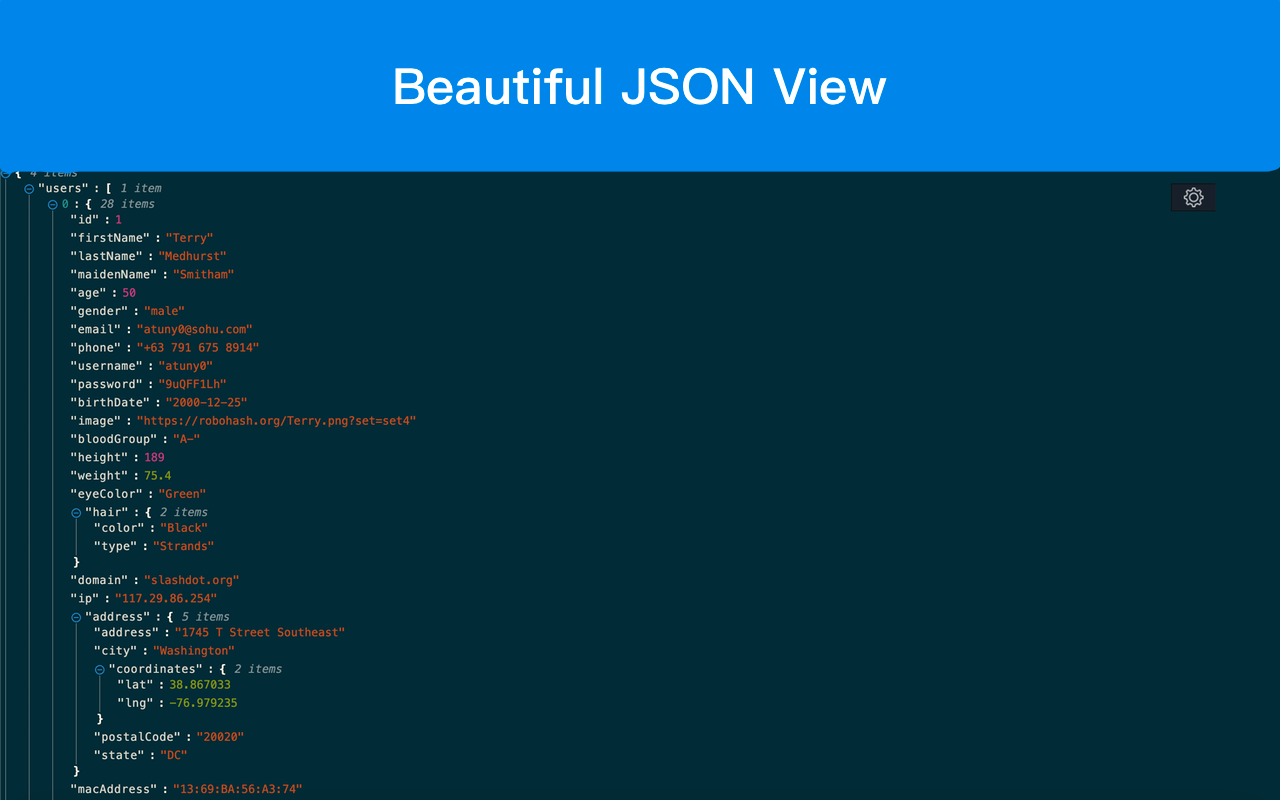Viewport: 1280px width, 800px height.
Task: Select the "firstName" value "Terry"
Action: click(x=189, y=237)
